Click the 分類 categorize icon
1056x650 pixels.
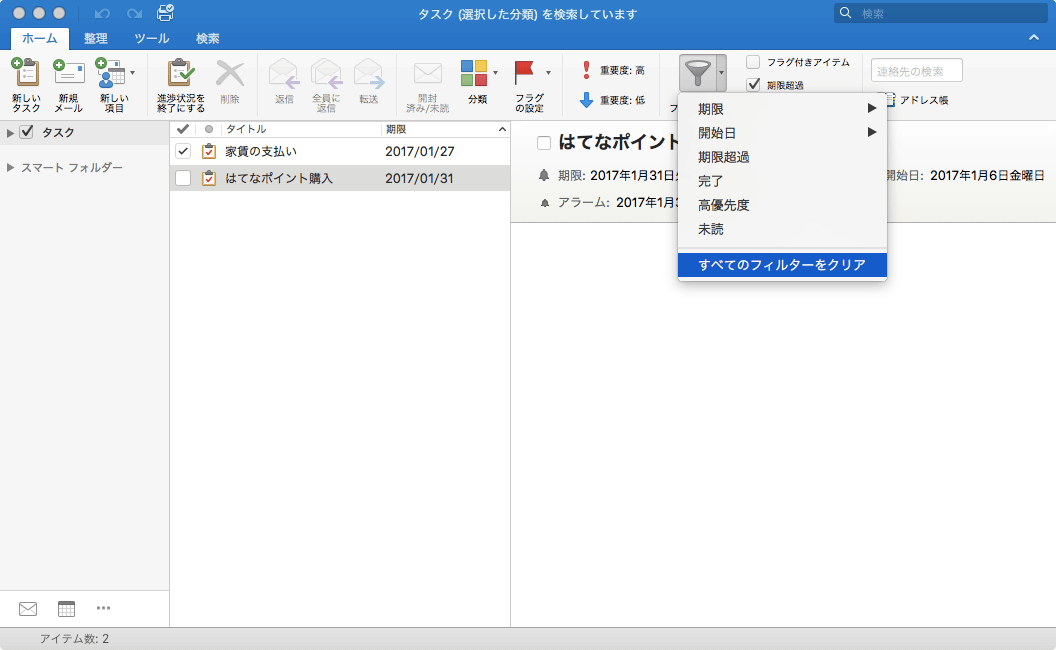point(473,73)
